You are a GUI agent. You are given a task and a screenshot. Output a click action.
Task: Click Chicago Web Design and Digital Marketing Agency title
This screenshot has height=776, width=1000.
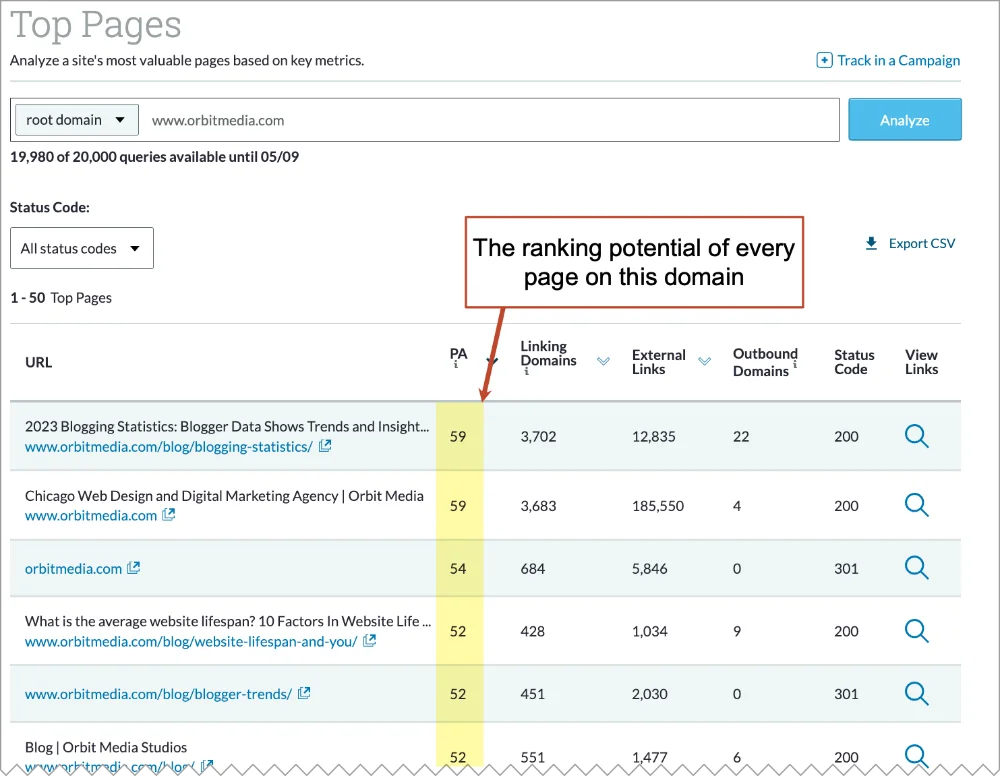point(224,496)
